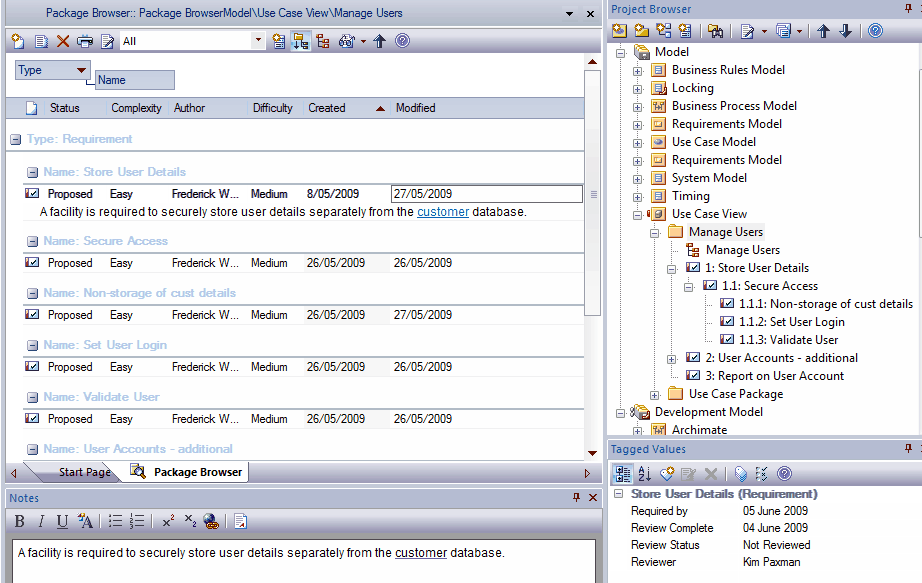Collapse the Use Case View tree node

(x=637, y=213)
